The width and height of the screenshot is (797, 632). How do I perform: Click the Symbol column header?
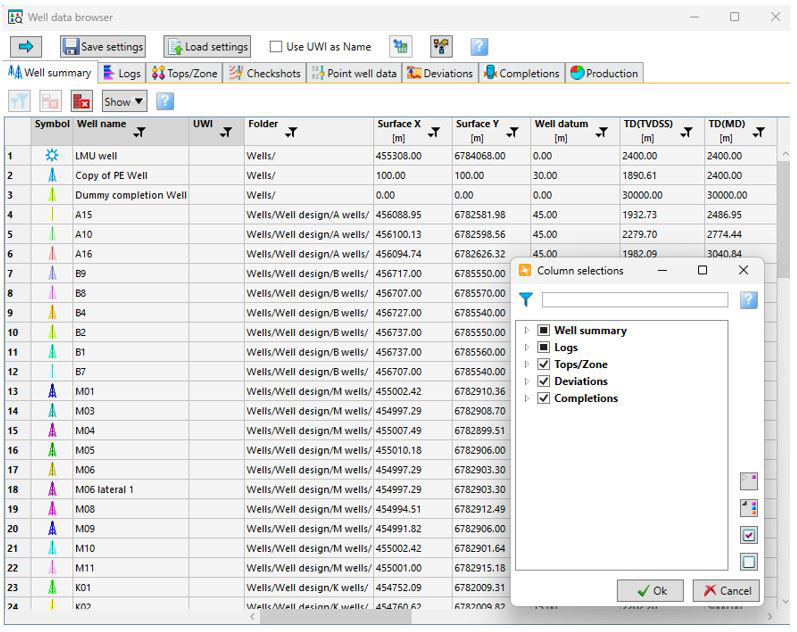[52, 131]
